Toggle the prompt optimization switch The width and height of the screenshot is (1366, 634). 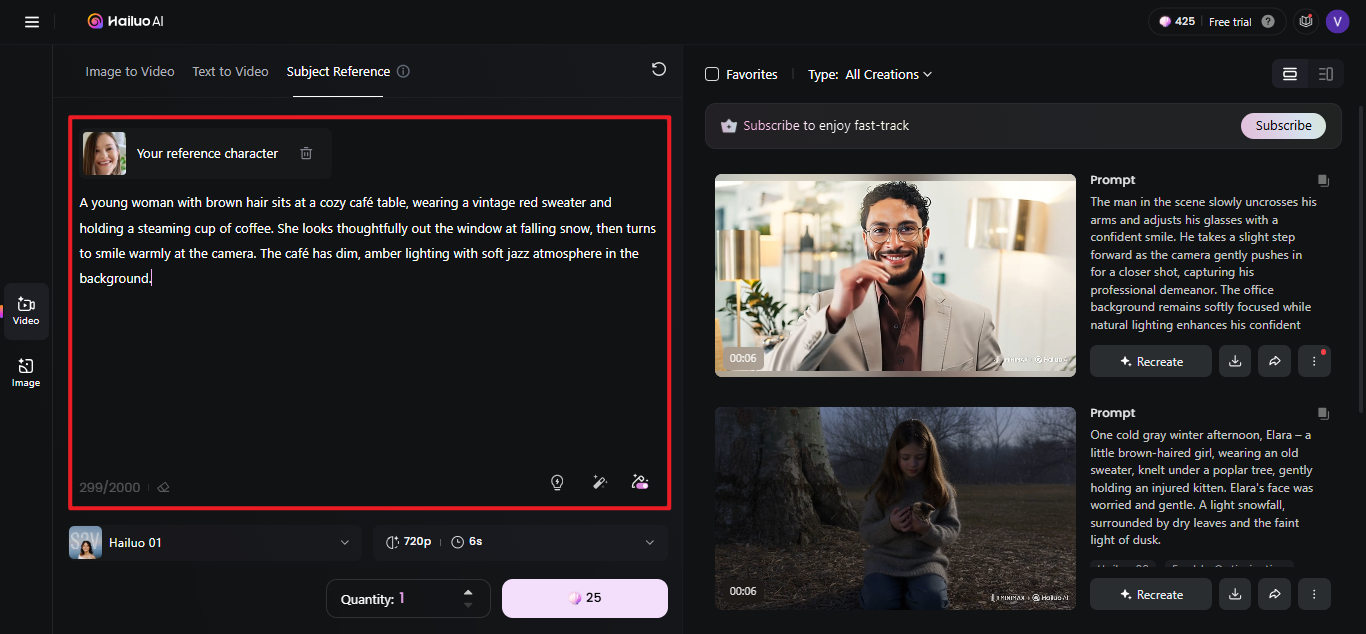click(x=640, y=482)
